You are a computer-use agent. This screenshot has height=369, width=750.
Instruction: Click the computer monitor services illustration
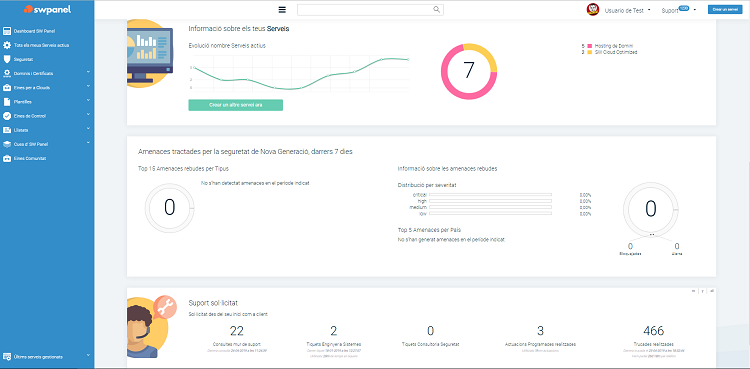[150, 54]
